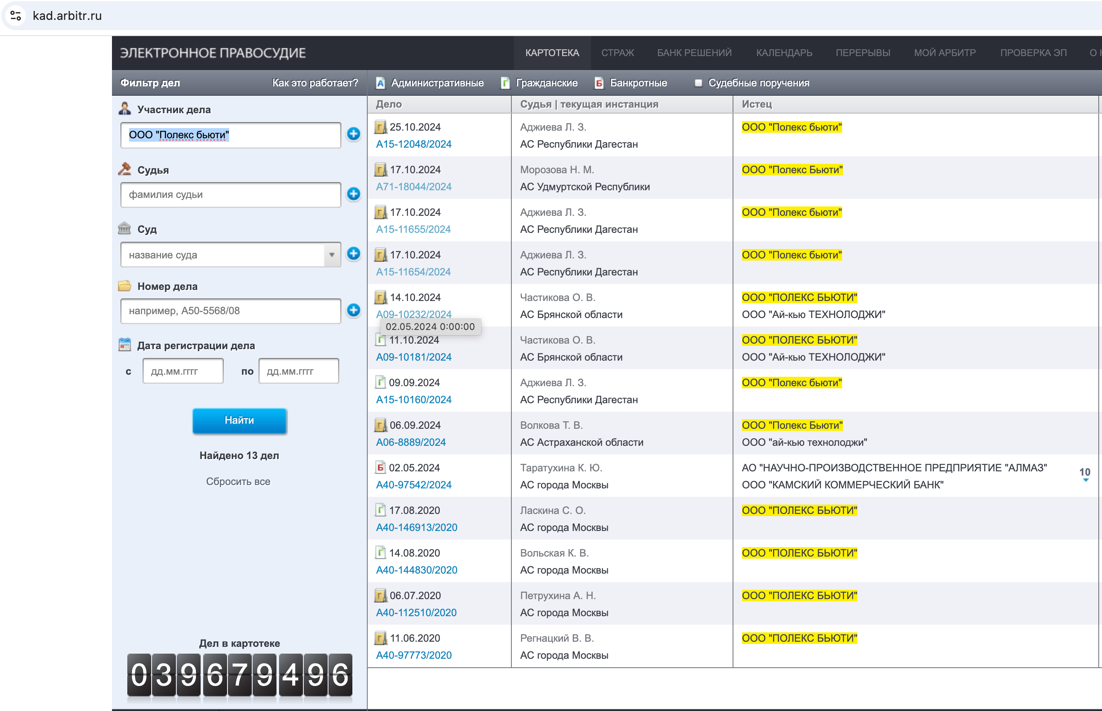Expand the 10 more plaintiffs indicator
The width and height of the screenshot is (1102, 711).
(x=1085, y=474)
